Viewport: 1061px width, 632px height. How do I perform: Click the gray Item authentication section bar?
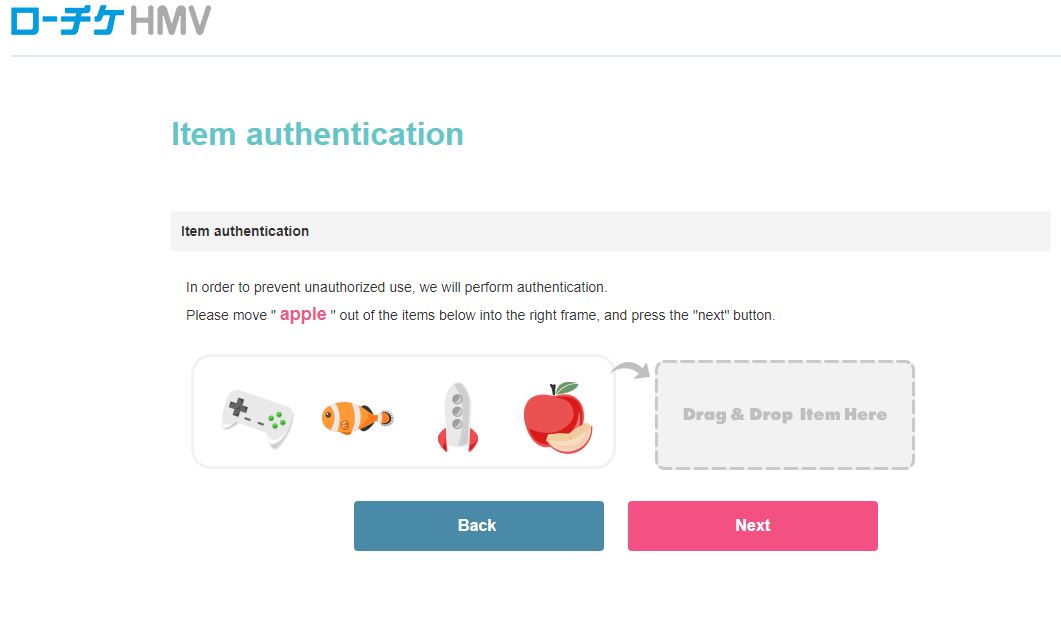click(611, 231)
